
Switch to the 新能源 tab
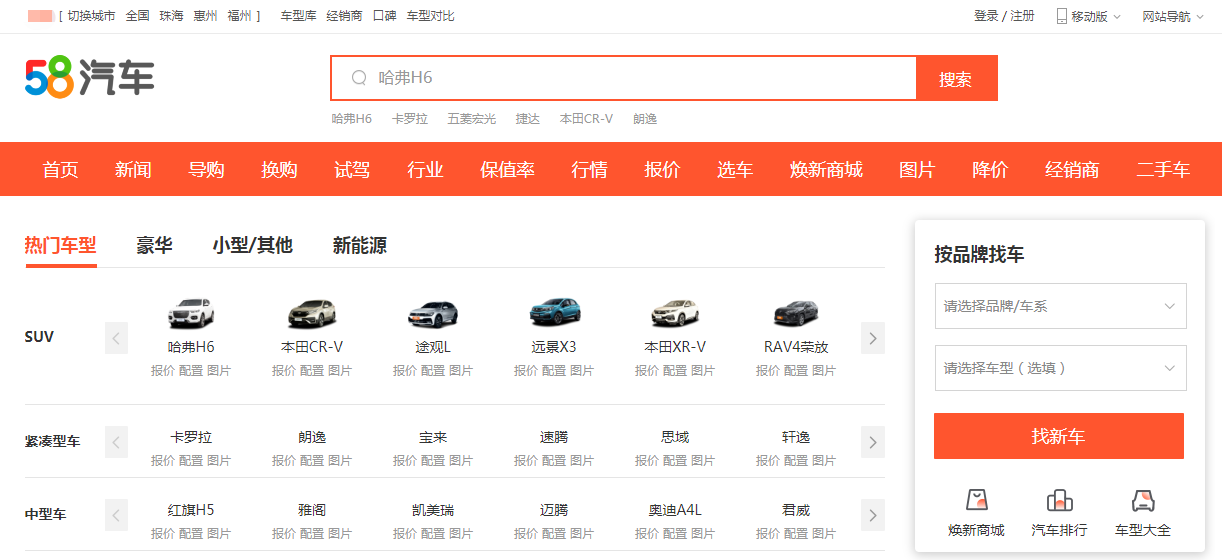point(360,246)
